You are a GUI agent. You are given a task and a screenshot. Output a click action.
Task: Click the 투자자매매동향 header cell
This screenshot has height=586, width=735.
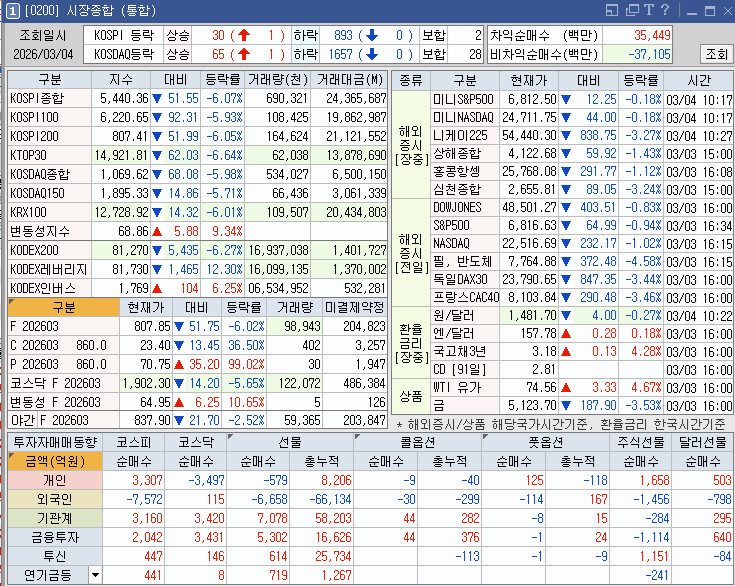click(55, 441)
